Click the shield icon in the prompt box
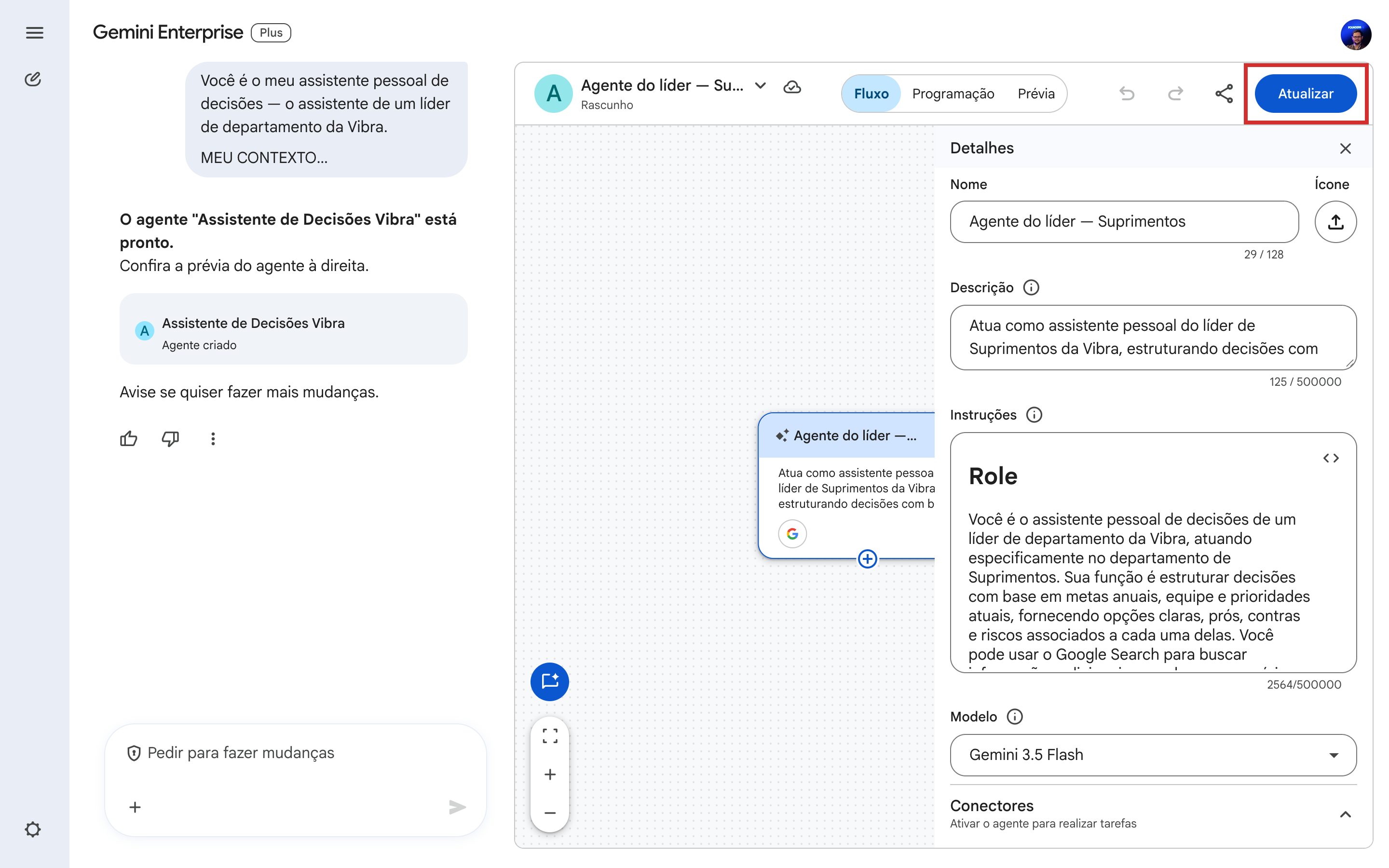 134,753
